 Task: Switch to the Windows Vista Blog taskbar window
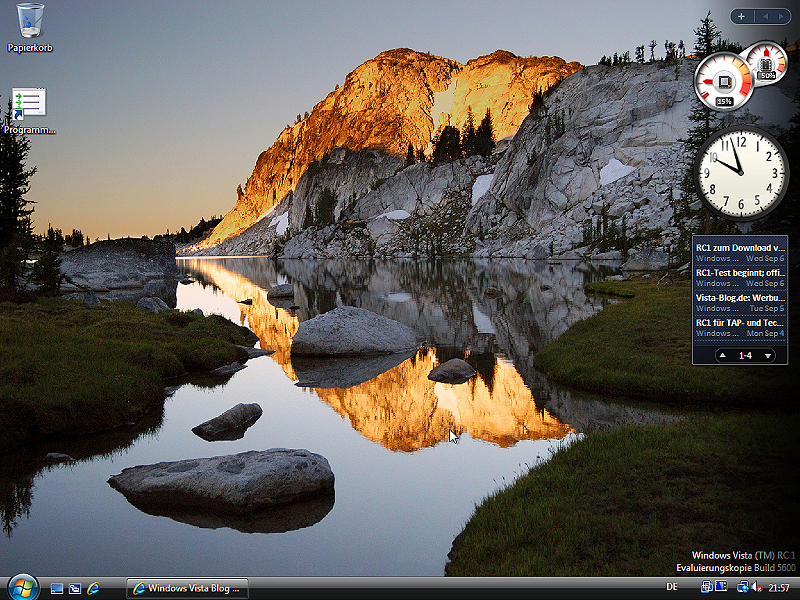pos(187,588)
